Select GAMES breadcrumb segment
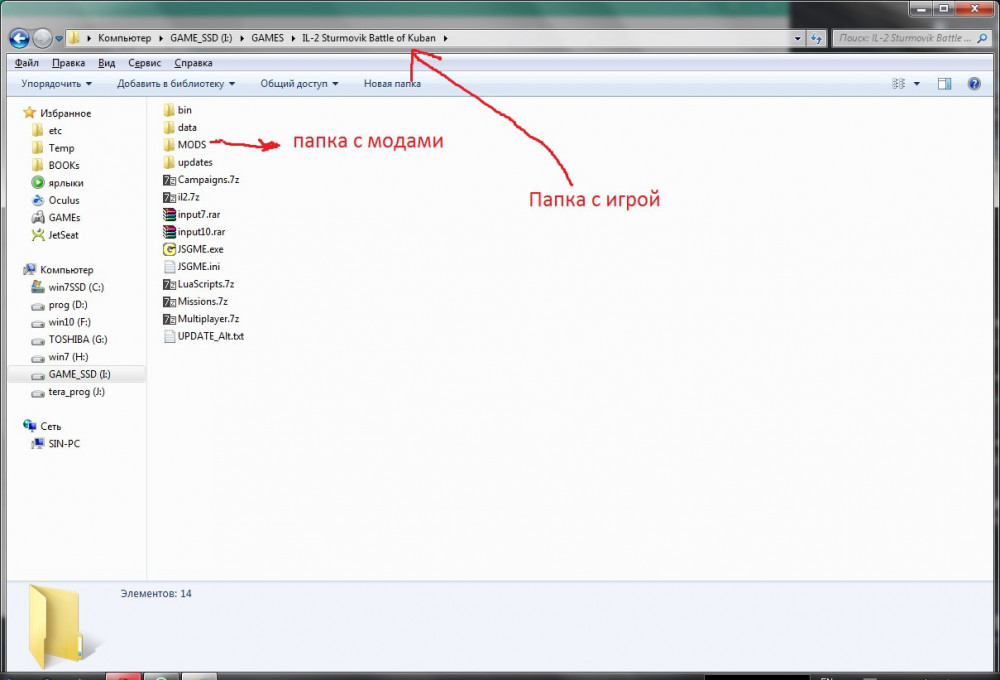This screenshot has height=680, width=1000. [267, 38]
